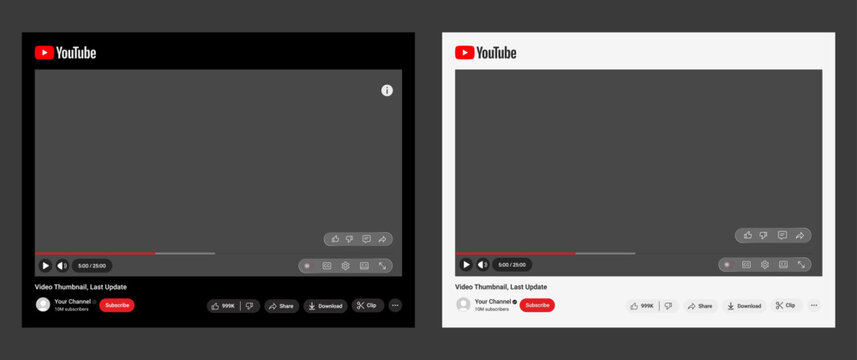Screen dimensions: 857x360
Task: Click Subscribe in the light mockup
Action: tap(537, 305)
